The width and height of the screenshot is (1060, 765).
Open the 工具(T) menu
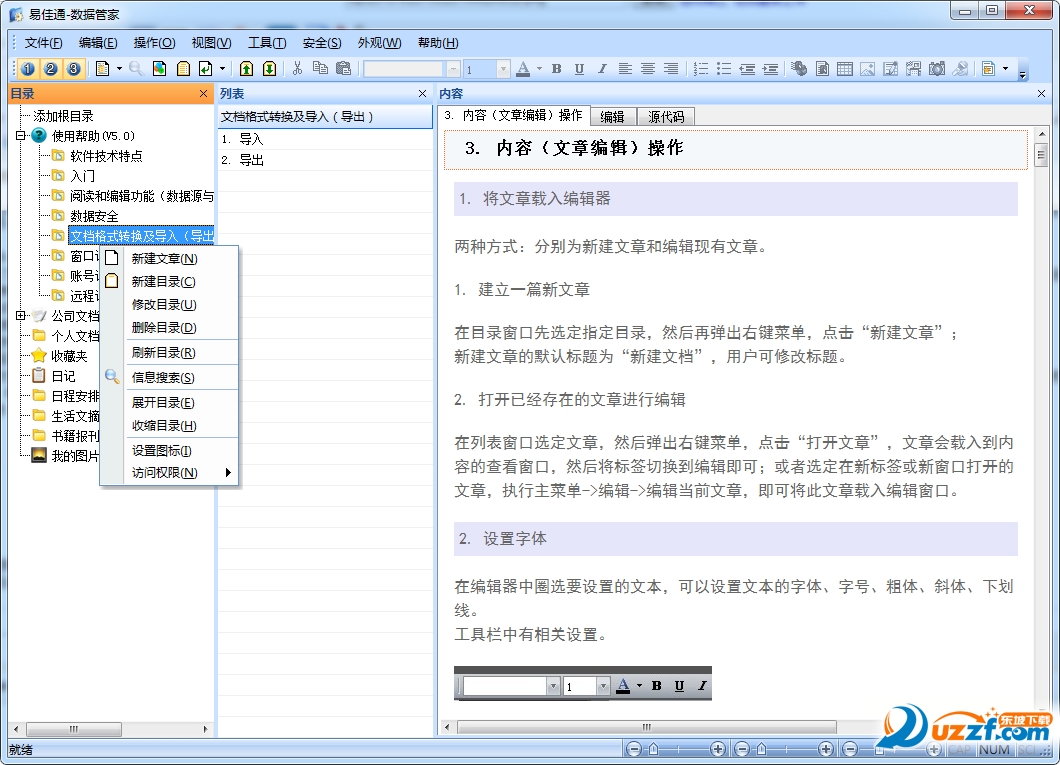tap(267, 43)
